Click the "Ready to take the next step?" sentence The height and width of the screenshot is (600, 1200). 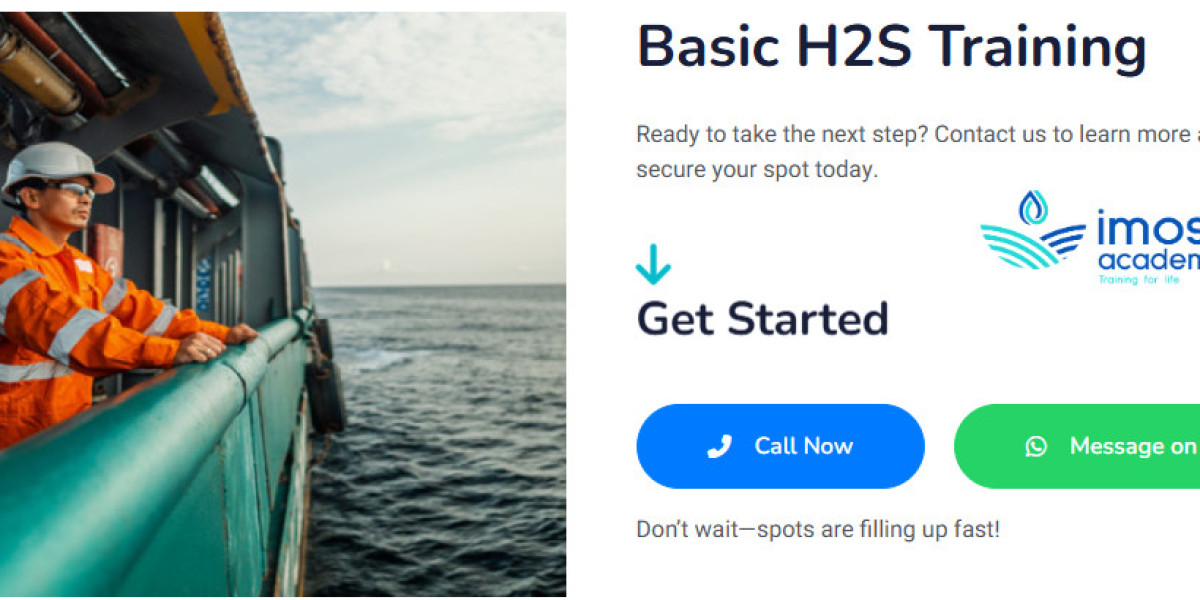(782, 134)
